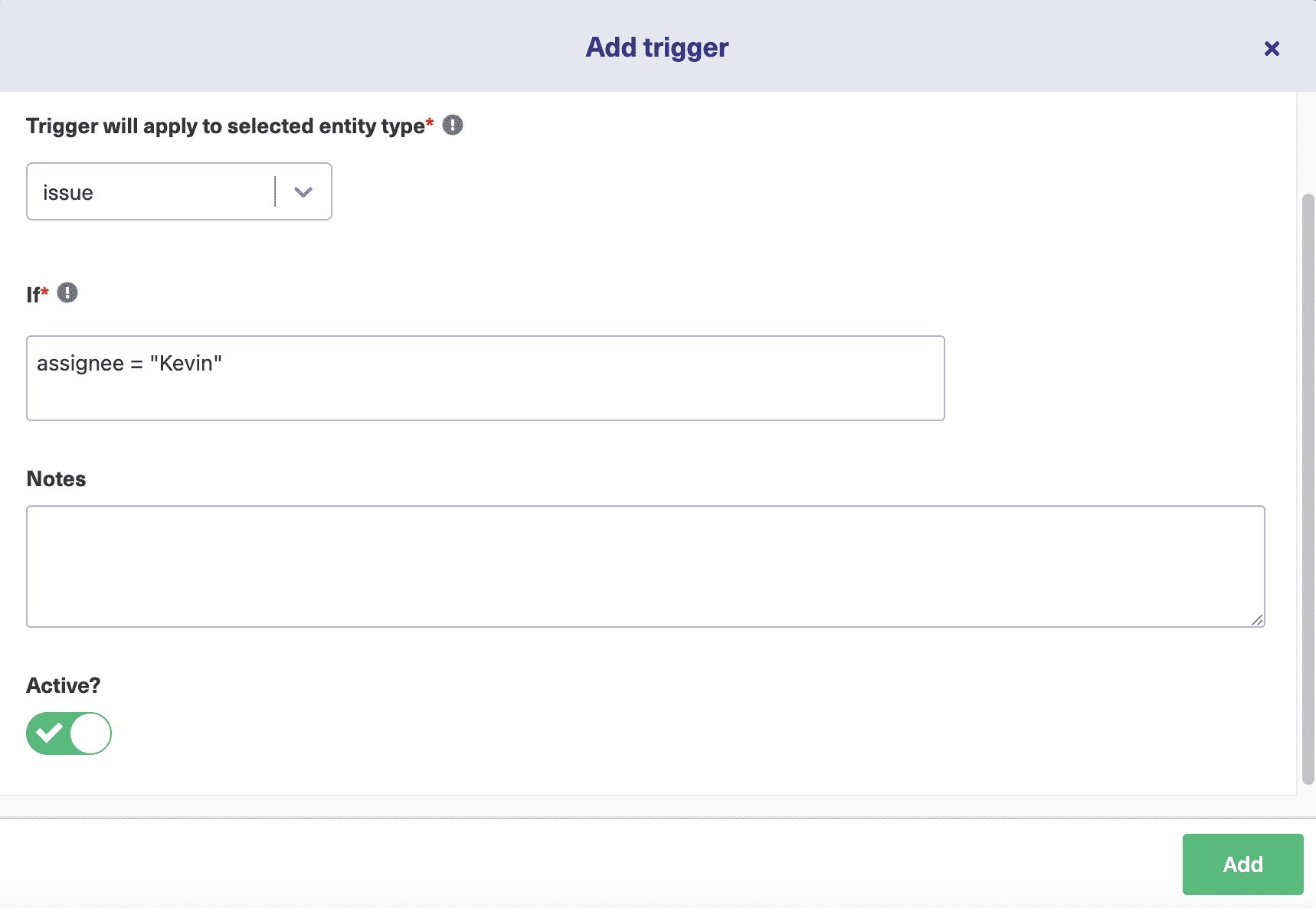Turn off the trigger's active state

tap(69, 733)
